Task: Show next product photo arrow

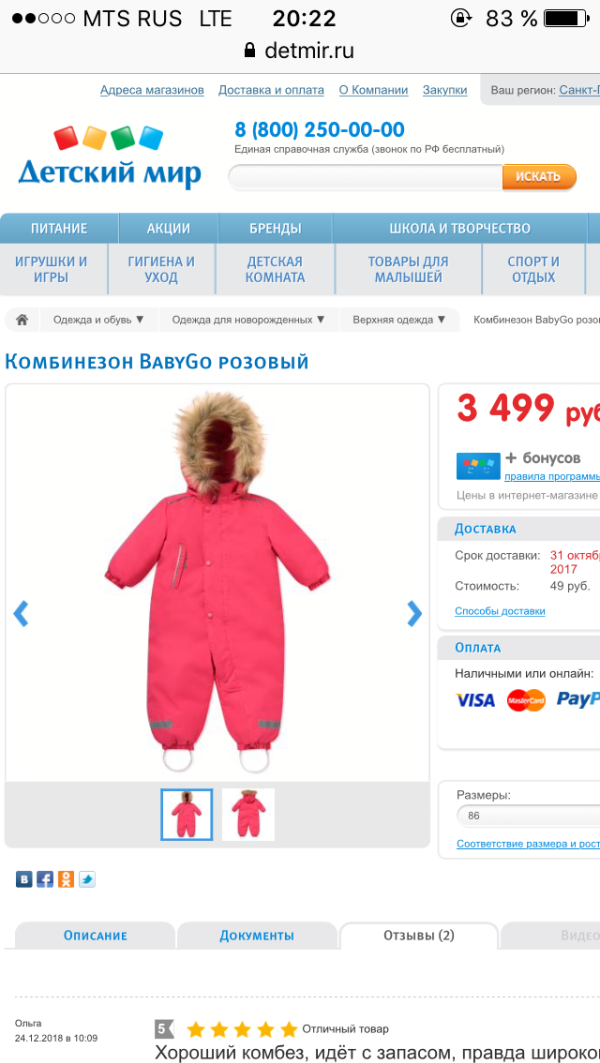Action: click(x=414, y=614)
